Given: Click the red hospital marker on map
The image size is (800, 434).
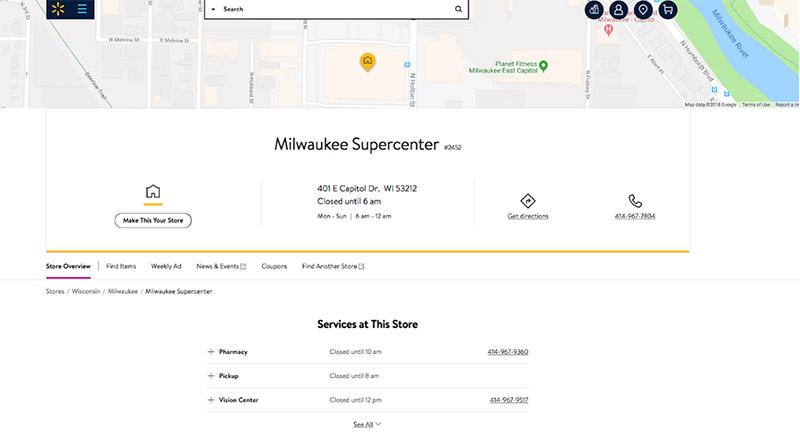Looking at the screenshot, I should click(608, 30).
